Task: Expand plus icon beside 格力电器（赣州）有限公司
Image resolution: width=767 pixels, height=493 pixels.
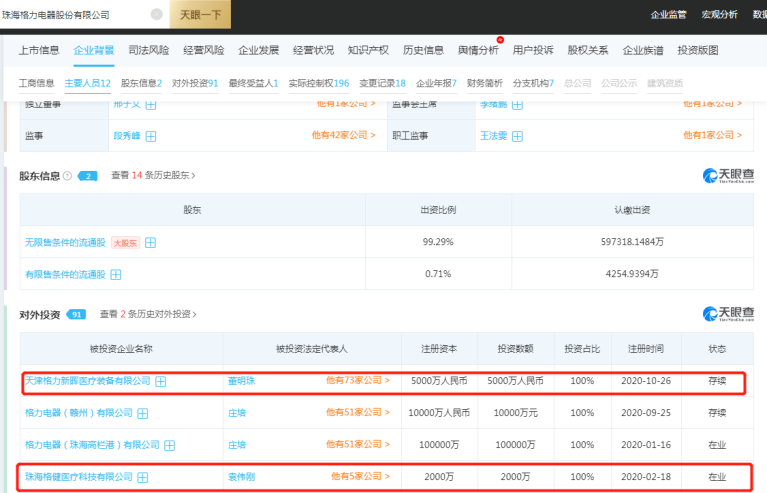Action: 142,414
